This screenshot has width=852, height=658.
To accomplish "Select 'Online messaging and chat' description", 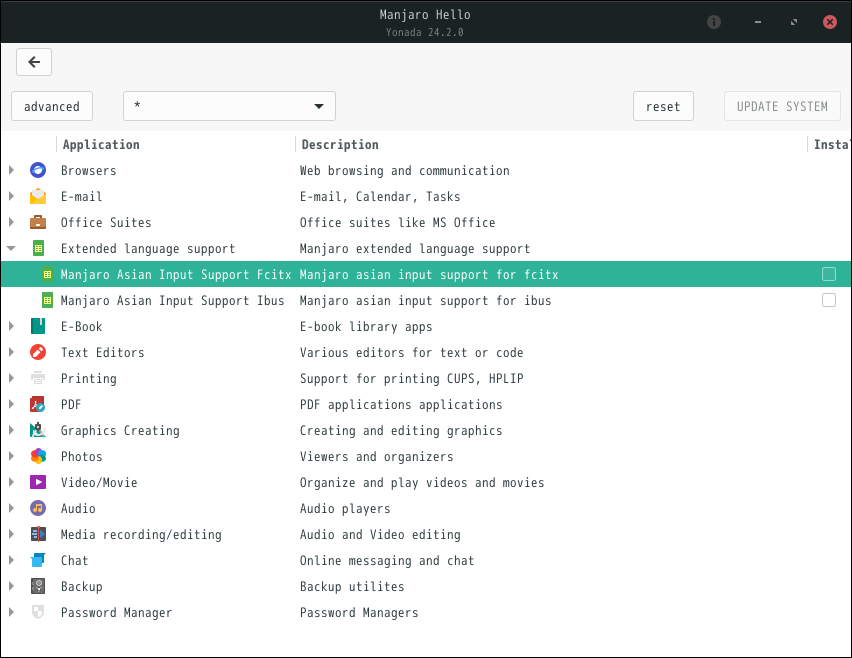I will [x=387, y=561].
